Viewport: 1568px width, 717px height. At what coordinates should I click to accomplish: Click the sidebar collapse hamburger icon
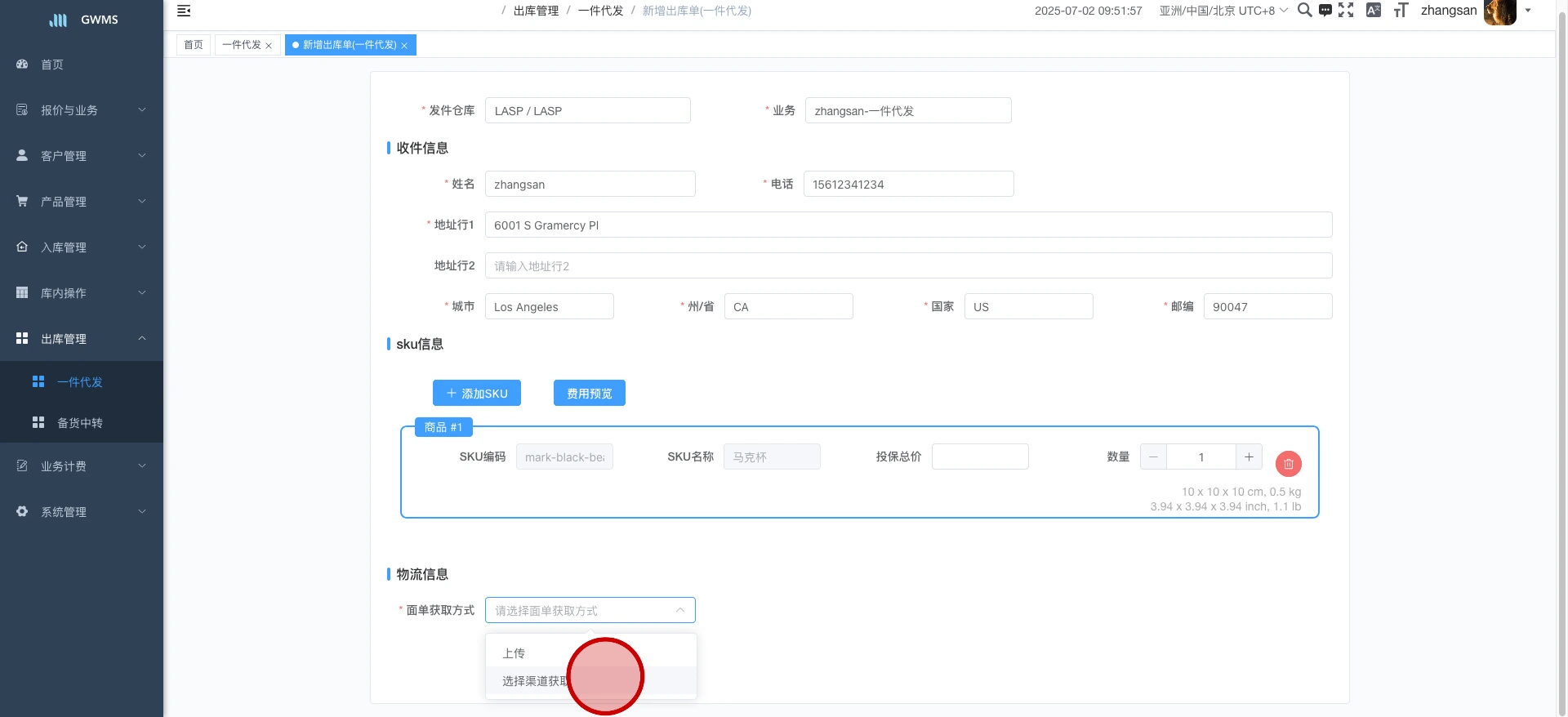[184, 11]
